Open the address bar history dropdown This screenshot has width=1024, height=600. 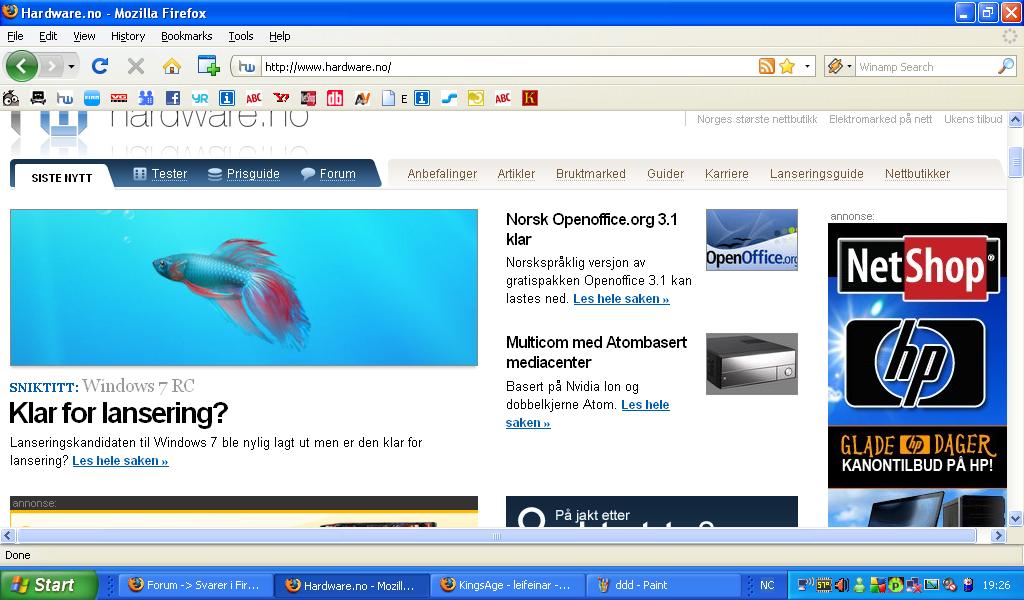click(x=807, y=66)
